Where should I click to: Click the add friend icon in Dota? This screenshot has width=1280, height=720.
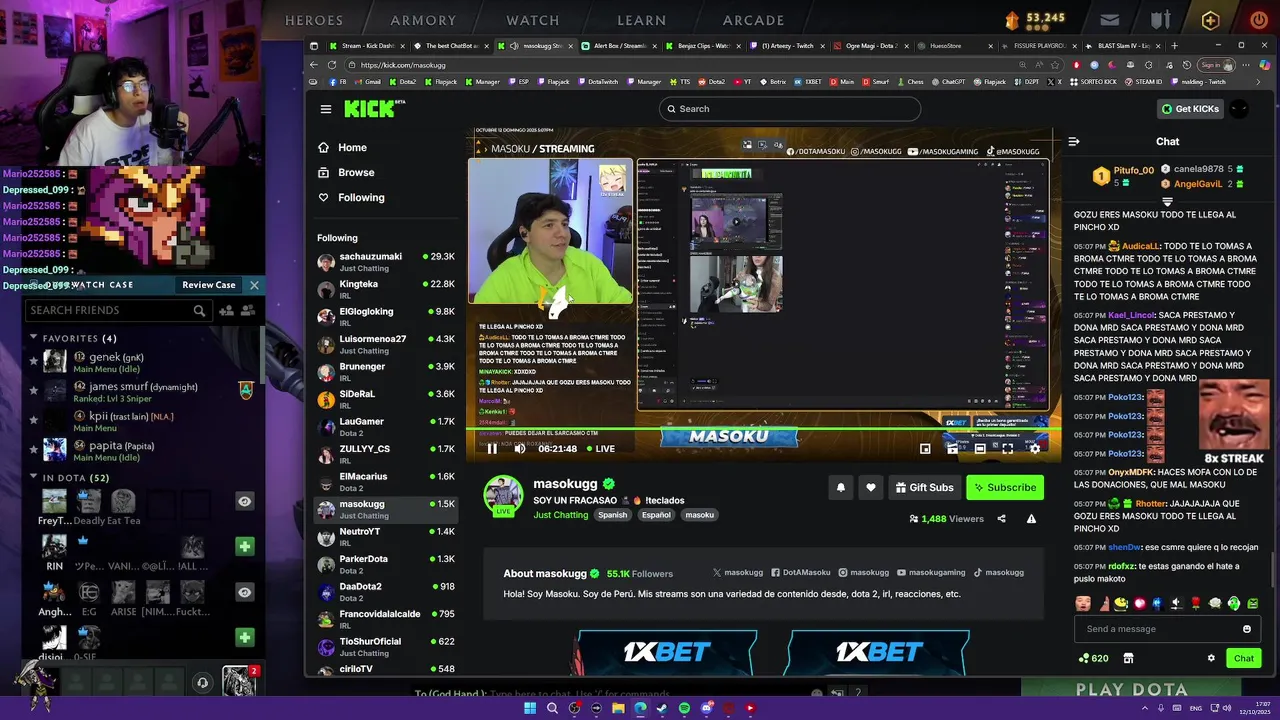tap(226, 311)
